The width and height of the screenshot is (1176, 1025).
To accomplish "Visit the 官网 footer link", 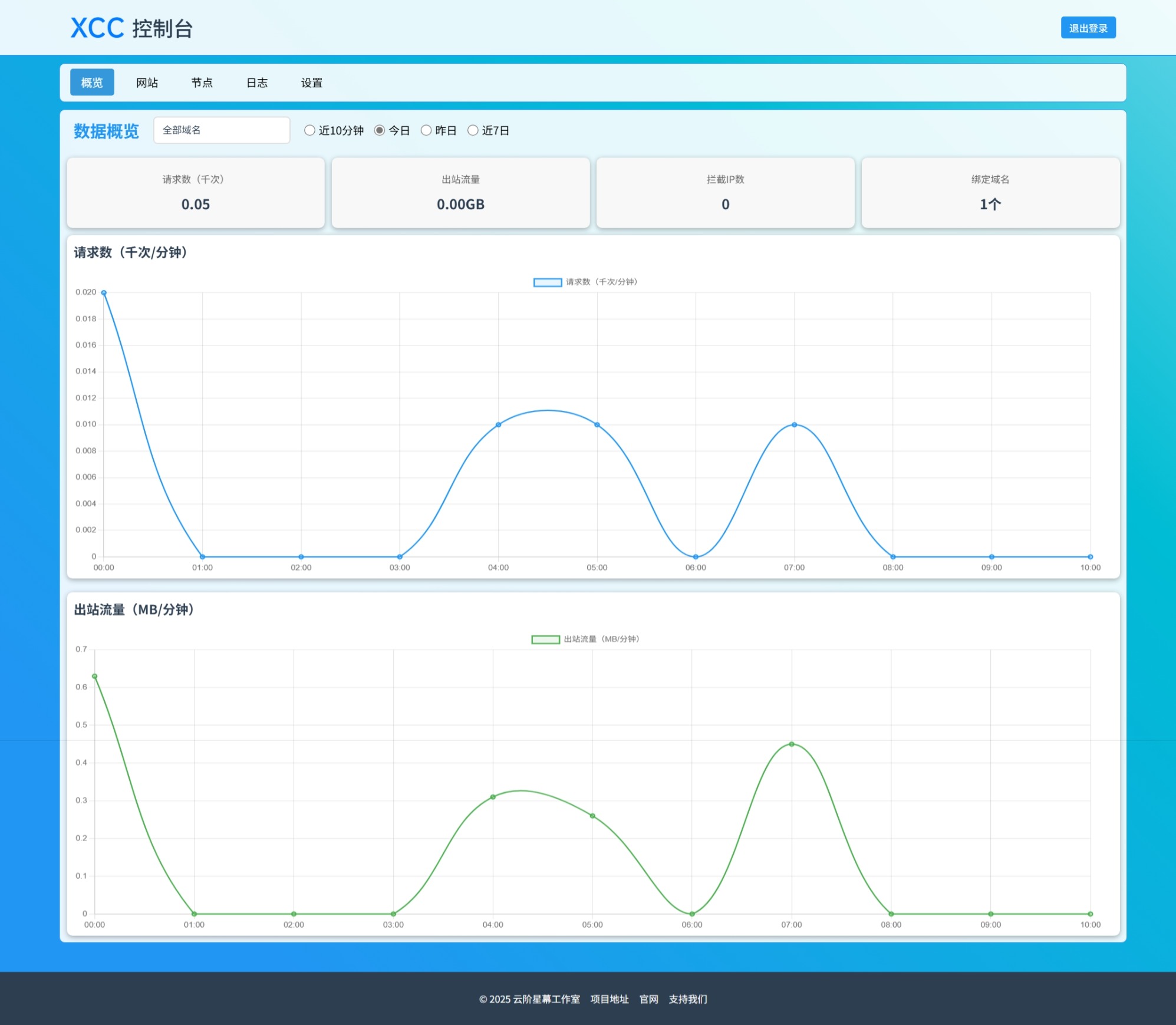I will [648, 999].
